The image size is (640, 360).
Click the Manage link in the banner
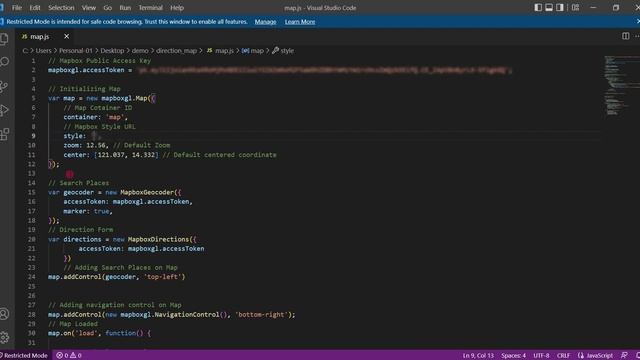coord(265,22)
